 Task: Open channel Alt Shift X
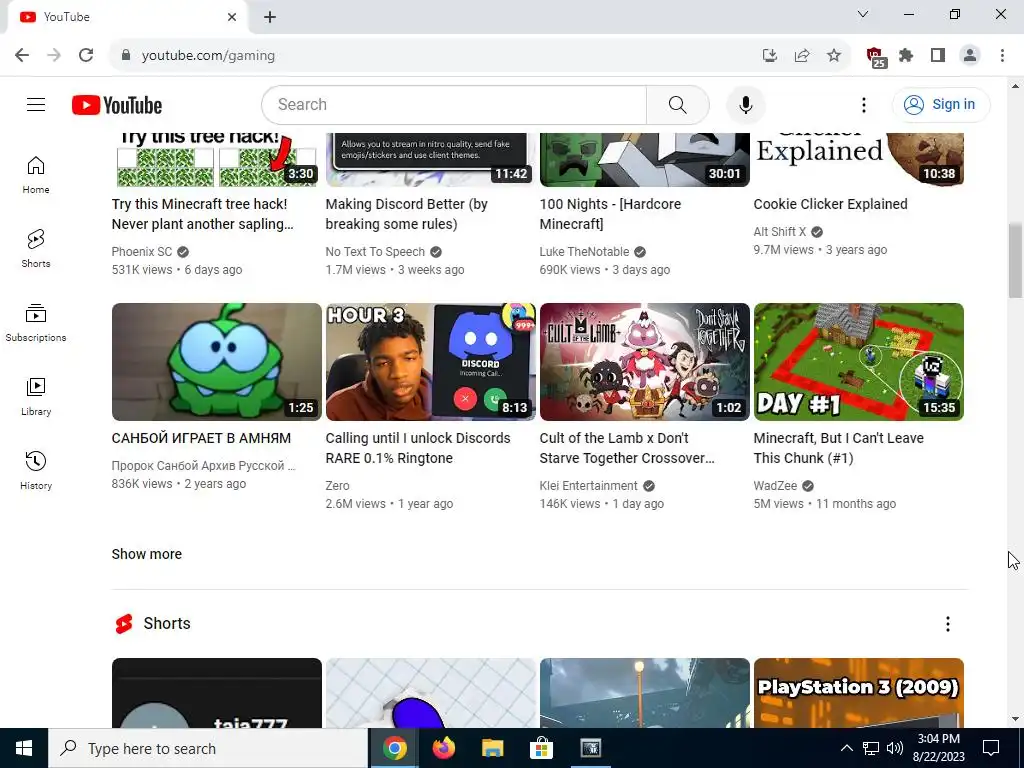(x=780, y=232)
